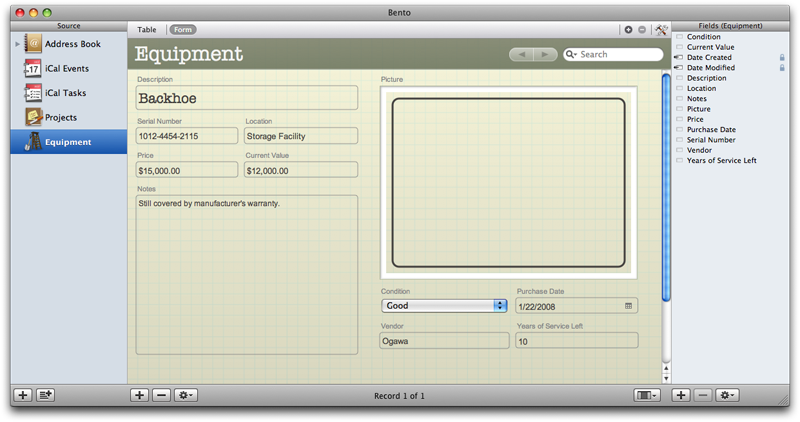Edit the Description field Backhoe
The image size is (800, 422).
[x=247, y=98]
